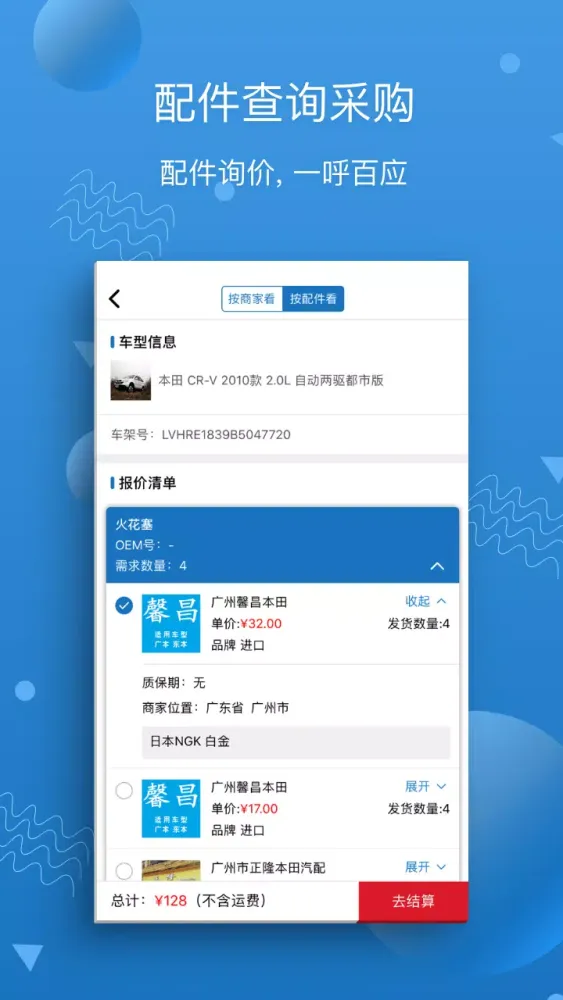Tap the back arrow icon
This screenshot has height=1000, width=563.
(115, 298)
